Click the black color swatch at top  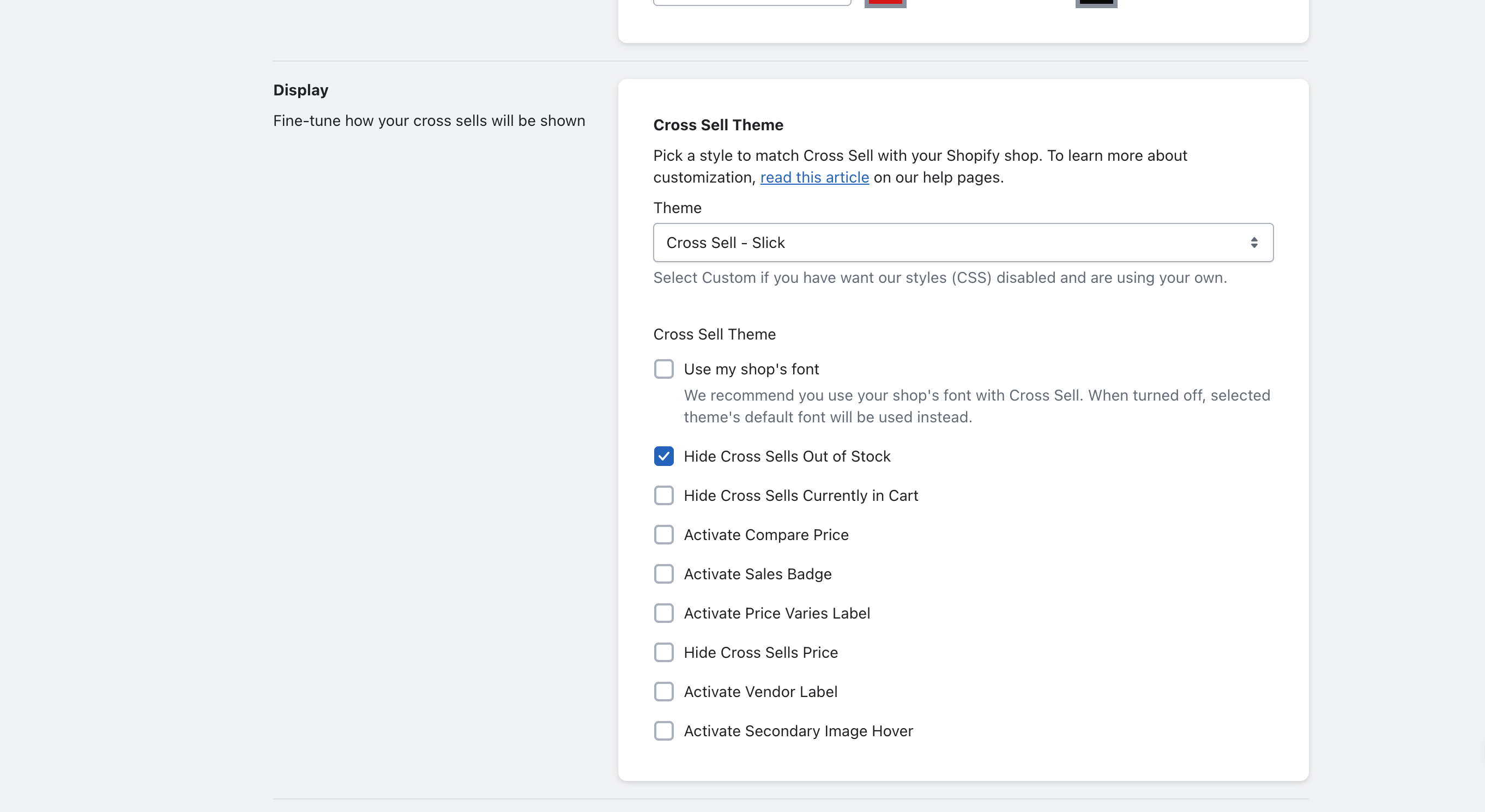pos(1096,3)
